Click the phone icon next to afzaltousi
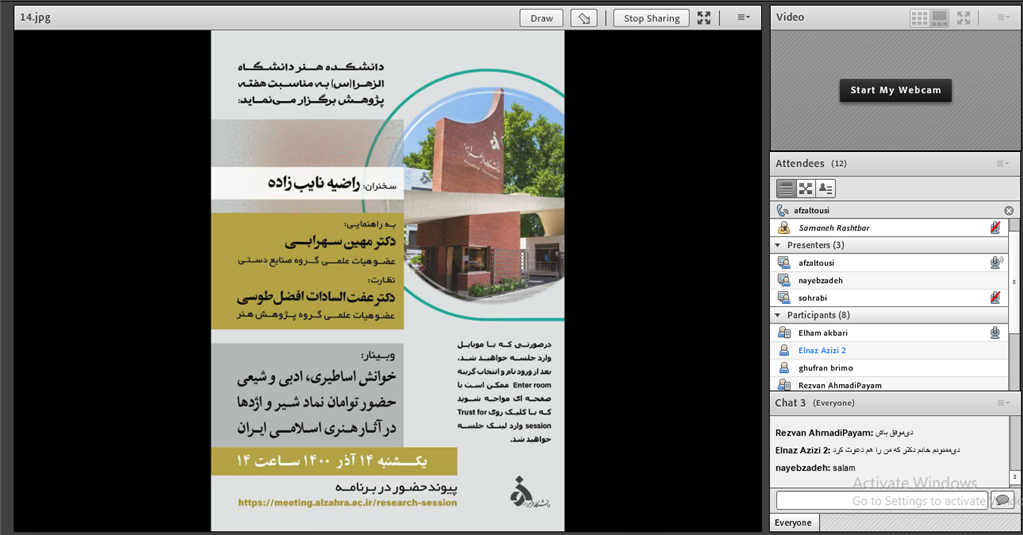Image resolution: width=1023 pixels, height=535 pixels. tap(782, 210)
